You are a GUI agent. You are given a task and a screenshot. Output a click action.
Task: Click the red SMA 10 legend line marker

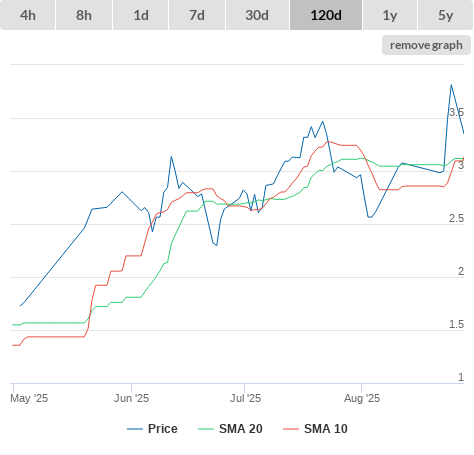291,429
